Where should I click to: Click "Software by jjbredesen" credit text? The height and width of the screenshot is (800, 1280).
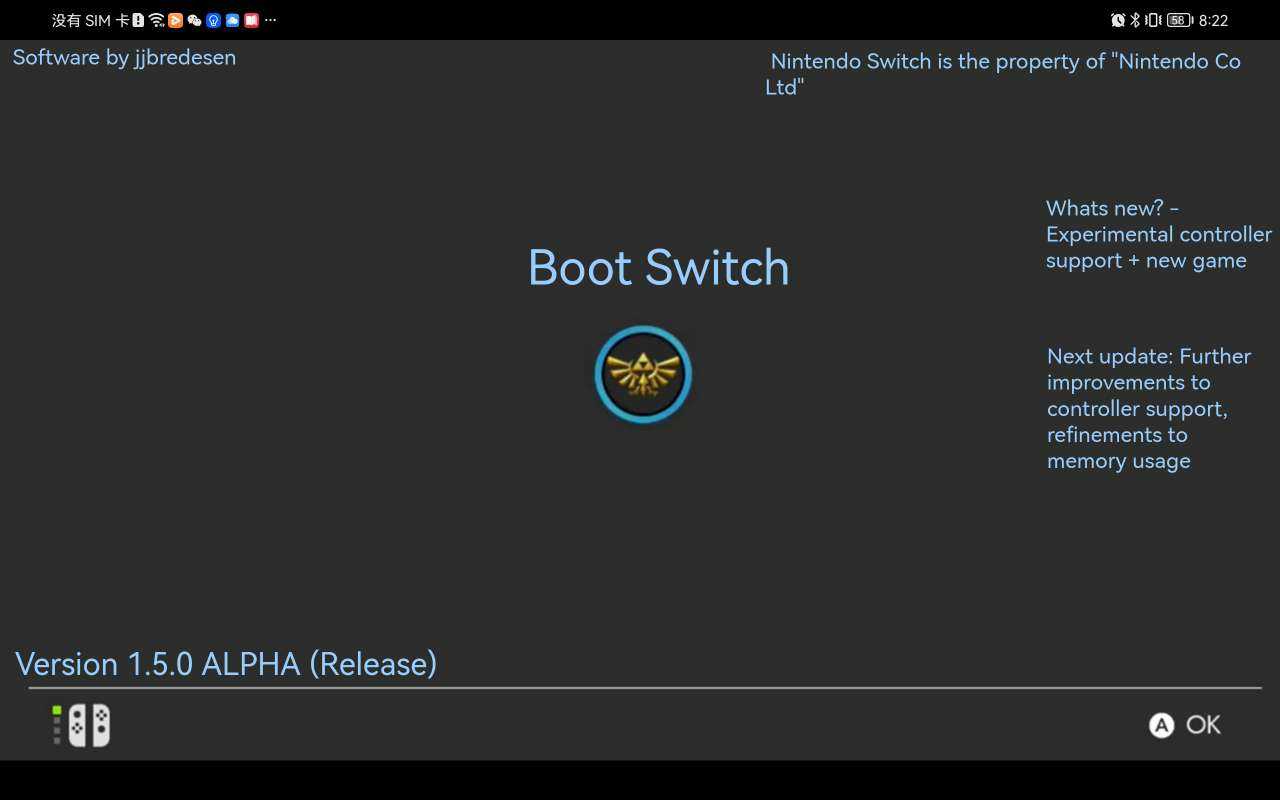[124, 57]
